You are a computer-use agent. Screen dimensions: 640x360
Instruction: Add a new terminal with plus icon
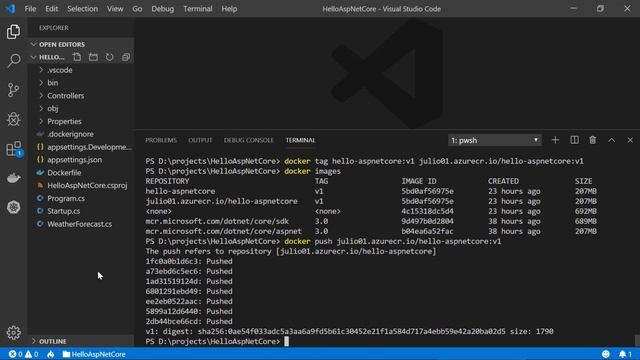(x=555, y=140)
